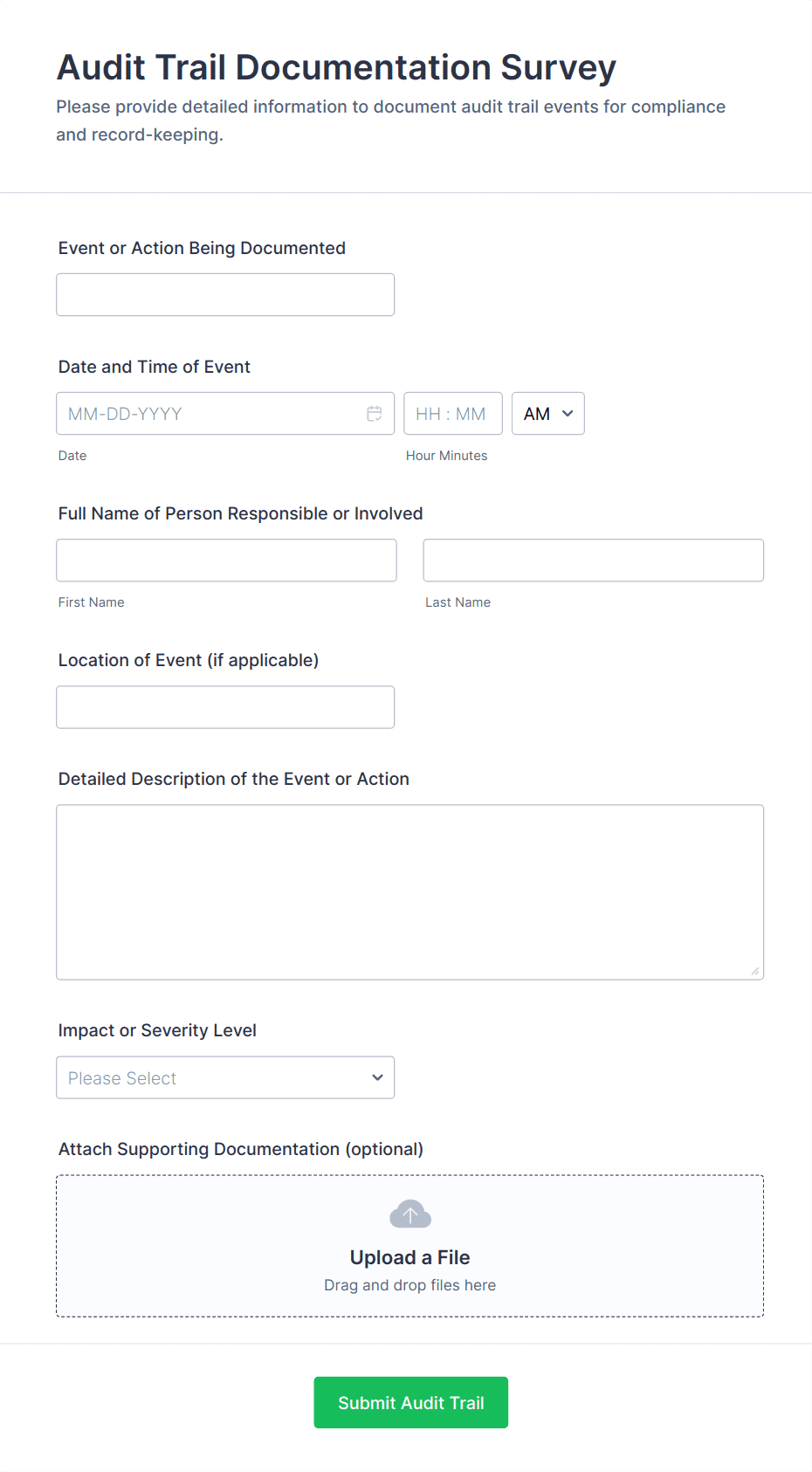Click the Impact or Severity Level label
The height and width of the screenshot is (1472, 812).
pos(157,1031)
